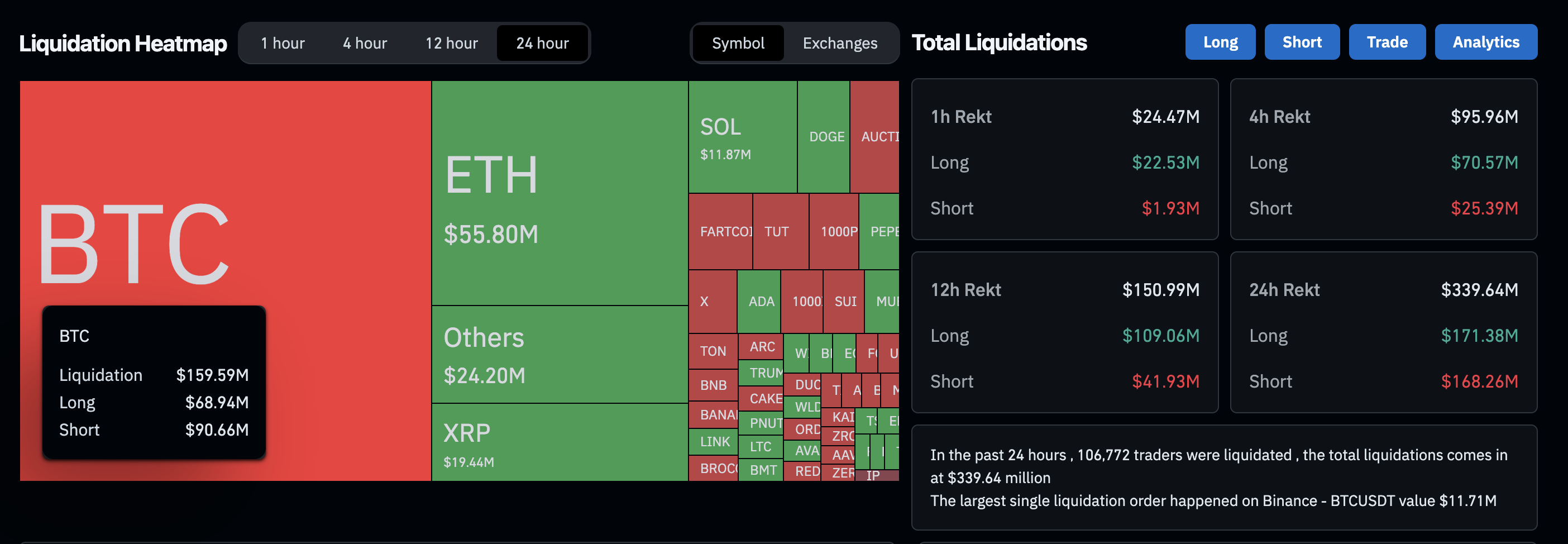Select the 4 hour timeframe
The height and width of the screenshot is (544, 1568).
tap(364, 42)
